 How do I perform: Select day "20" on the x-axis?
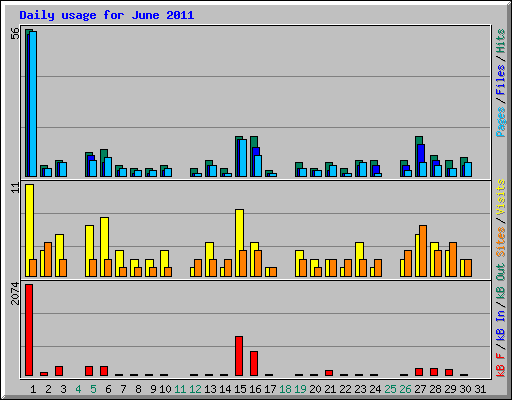(x=315, y=389)
